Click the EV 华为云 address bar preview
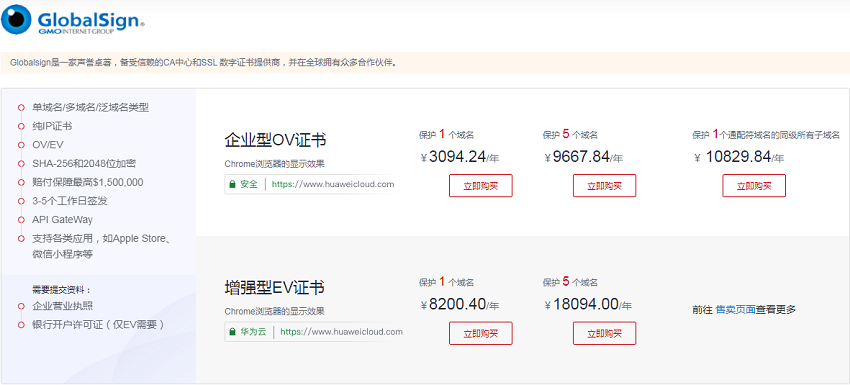Viewport: 850px width, 385px height. click(314, 332)
